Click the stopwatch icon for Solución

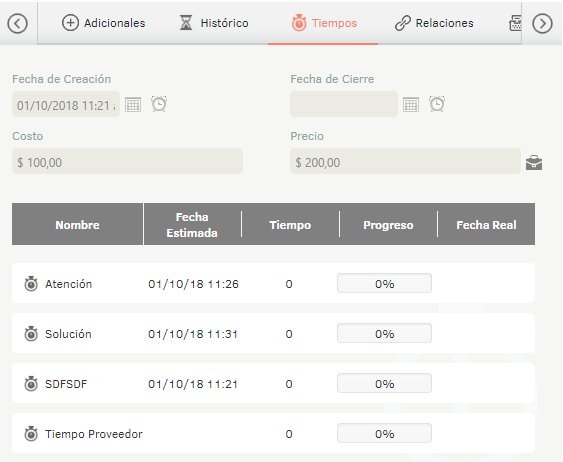click(x=31, y=333)
